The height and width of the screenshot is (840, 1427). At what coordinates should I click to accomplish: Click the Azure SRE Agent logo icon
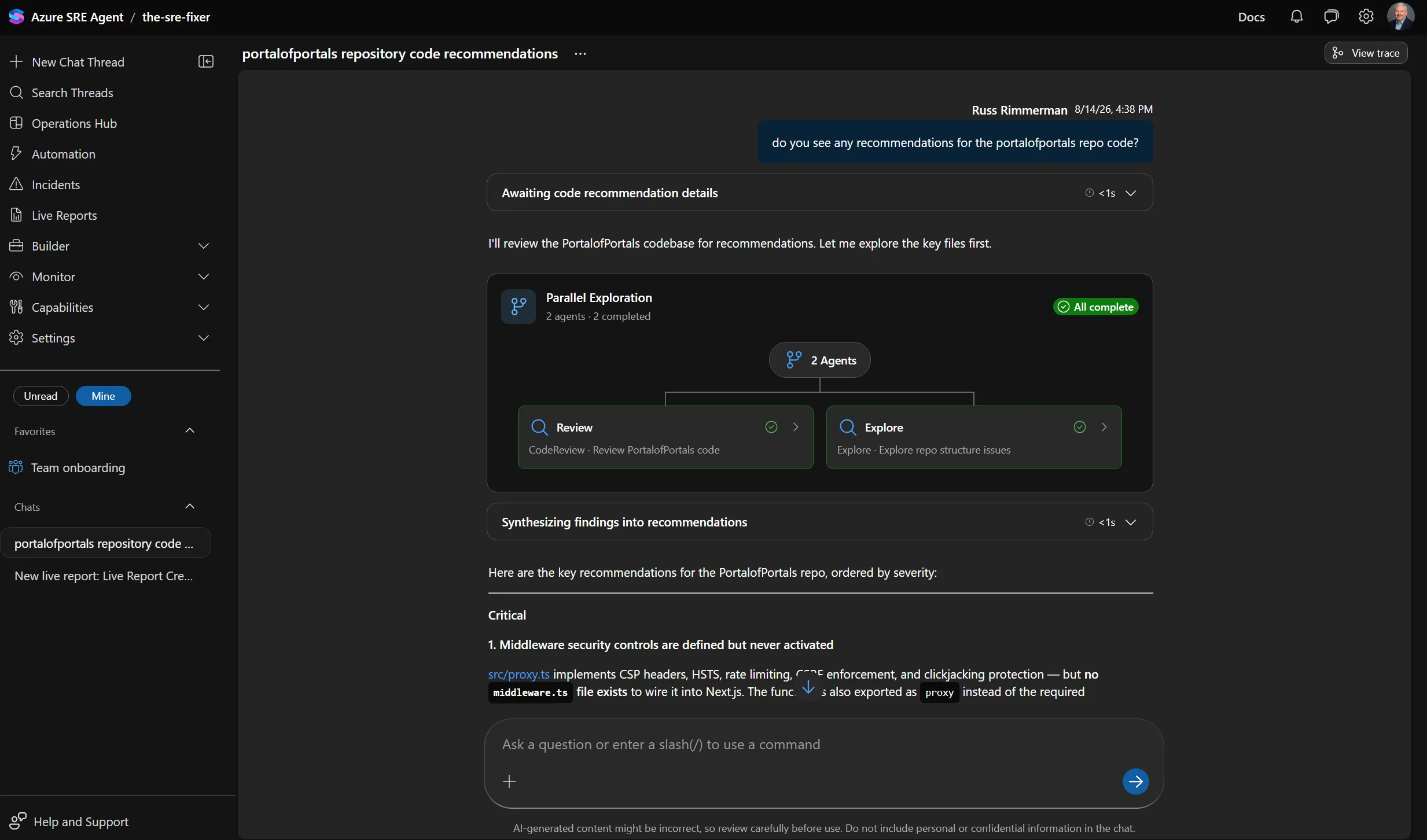pos(16,17)
